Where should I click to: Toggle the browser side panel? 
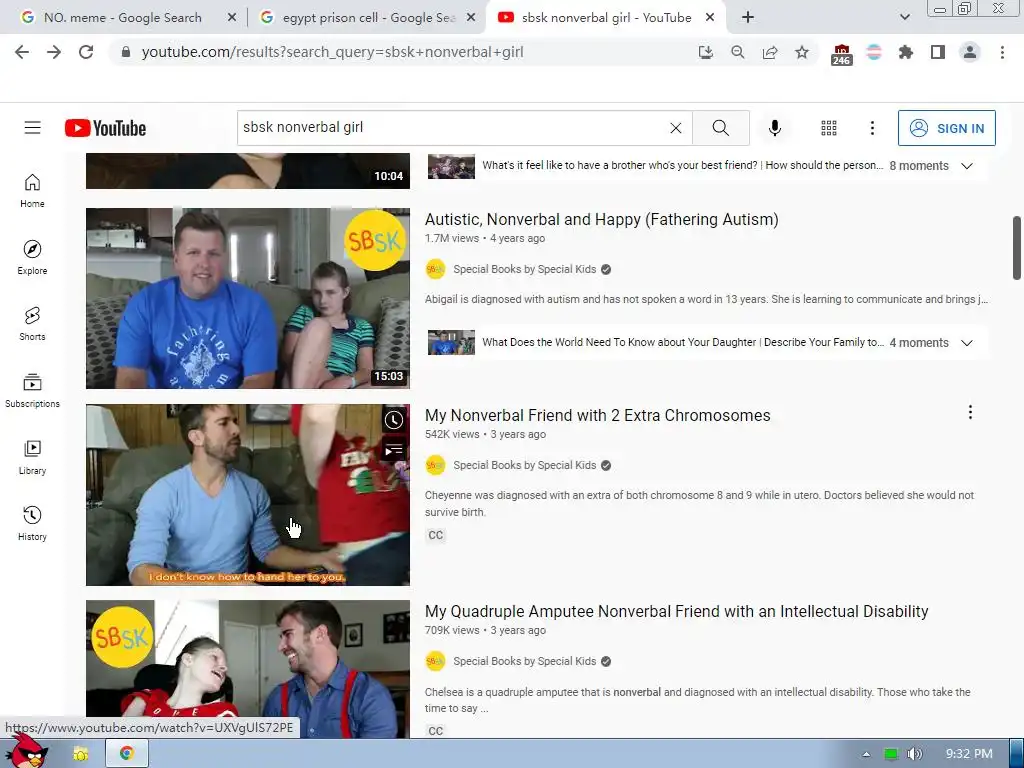pos(938,52)
